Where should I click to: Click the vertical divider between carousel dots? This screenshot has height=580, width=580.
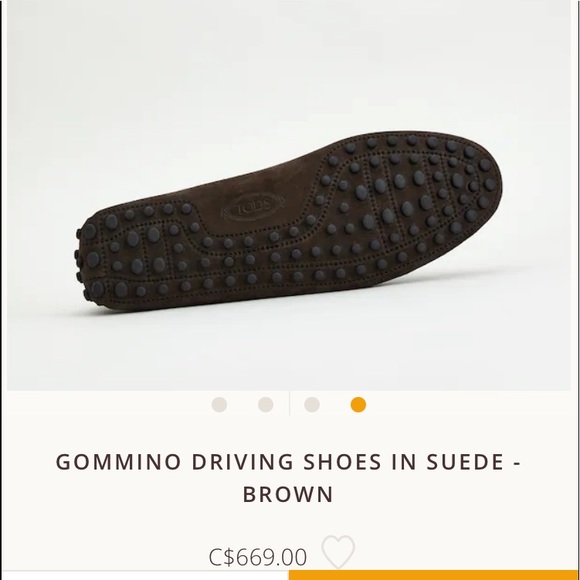pyautogui.click(x=289, y=403)
